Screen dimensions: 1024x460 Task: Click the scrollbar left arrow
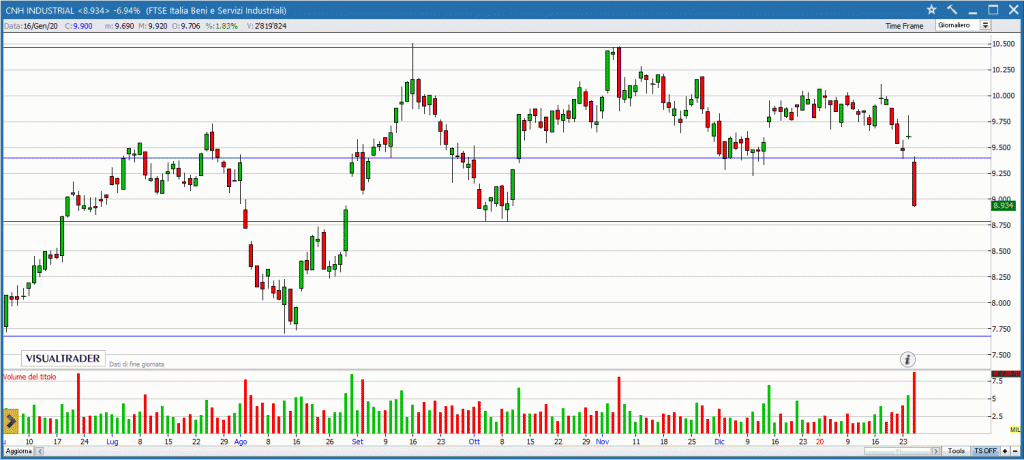tap(39, 452)
